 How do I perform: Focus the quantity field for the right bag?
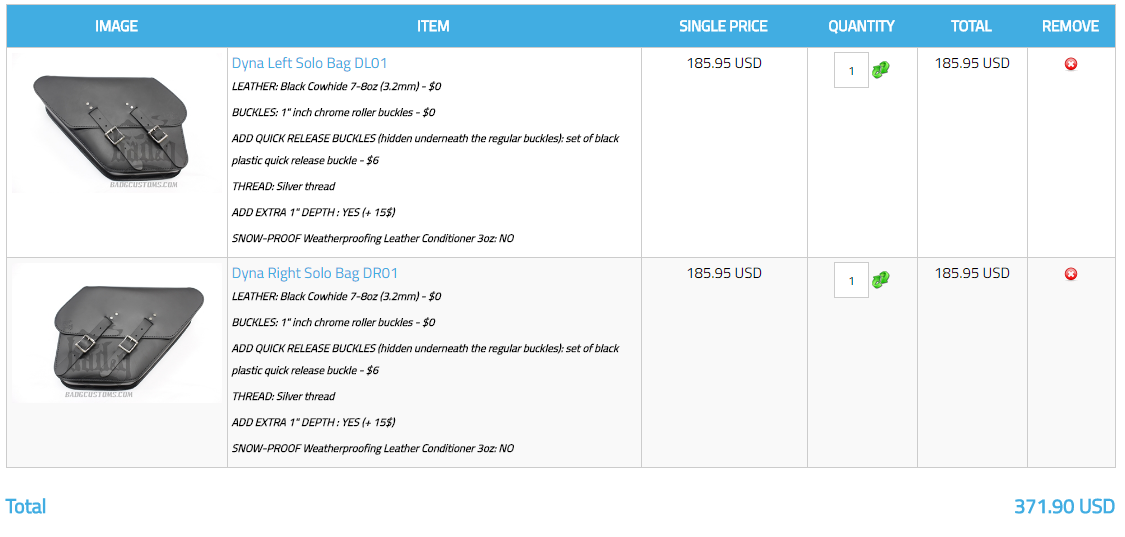851,280
